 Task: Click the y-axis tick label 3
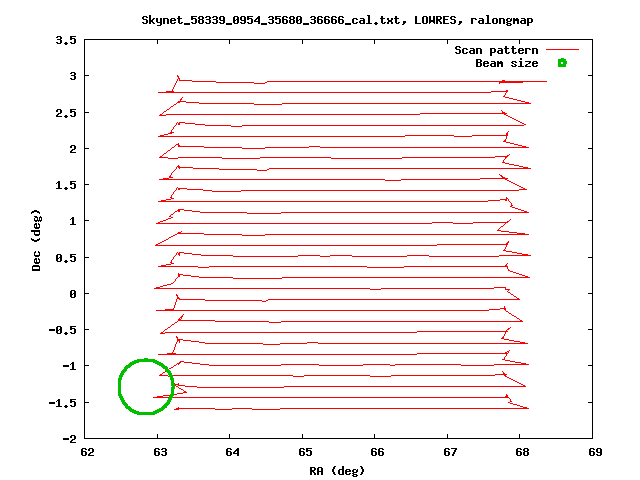pos(73,76)
